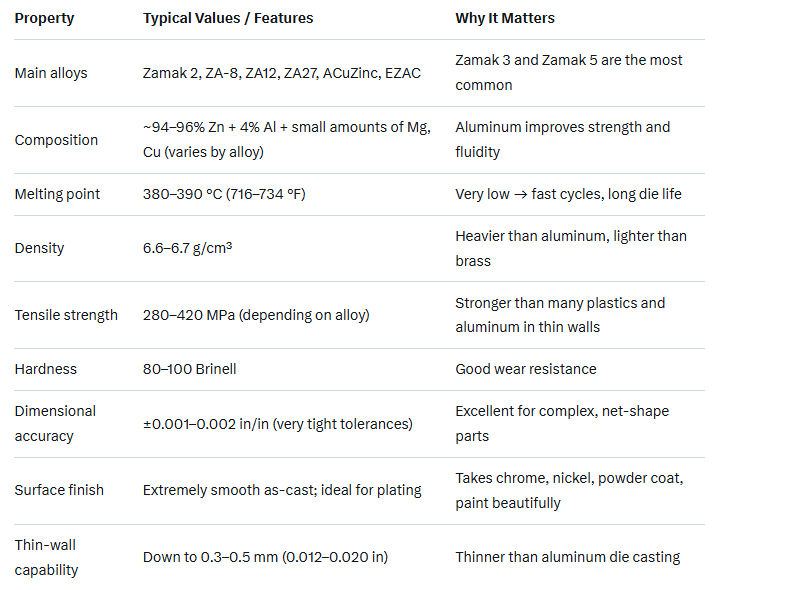Viewport: 795px width, 590px height.
Task: Select the "Main alloys" row label
Action: pos(51,73)
